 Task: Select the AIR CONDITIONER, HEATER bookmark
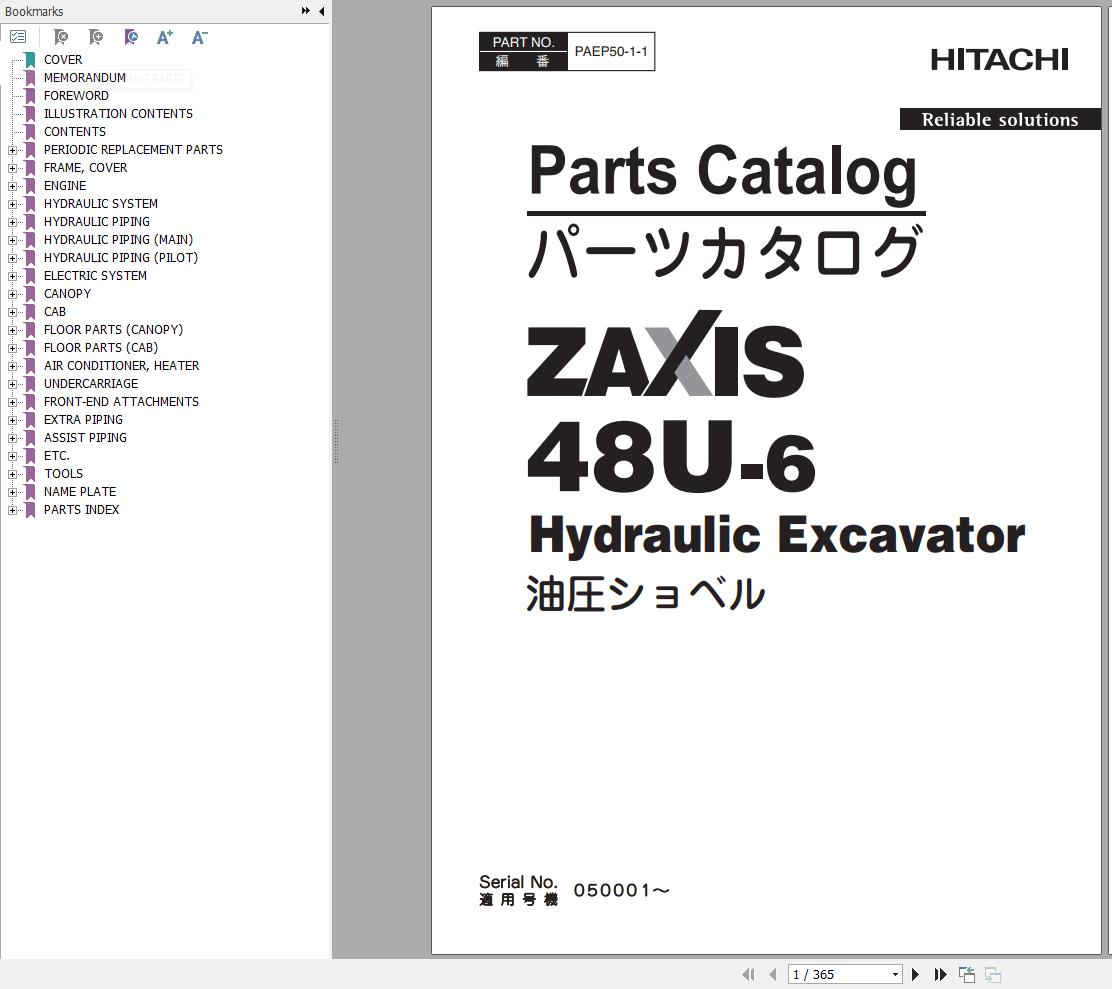[x=122, y=366]
